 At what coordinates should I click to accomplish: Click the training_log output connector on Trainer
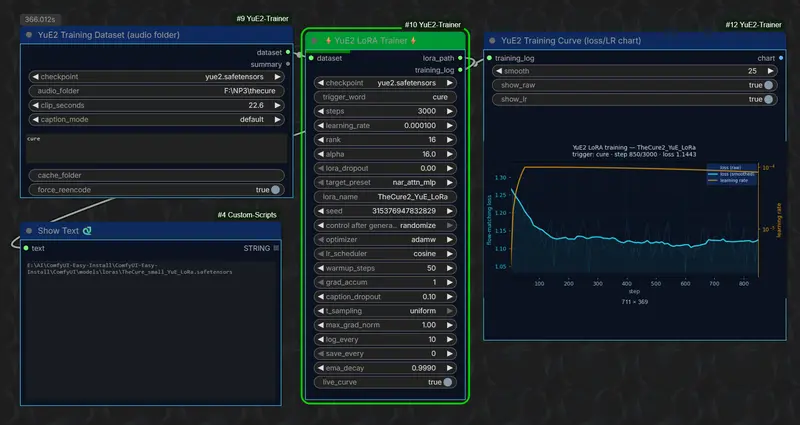(460, 70)
